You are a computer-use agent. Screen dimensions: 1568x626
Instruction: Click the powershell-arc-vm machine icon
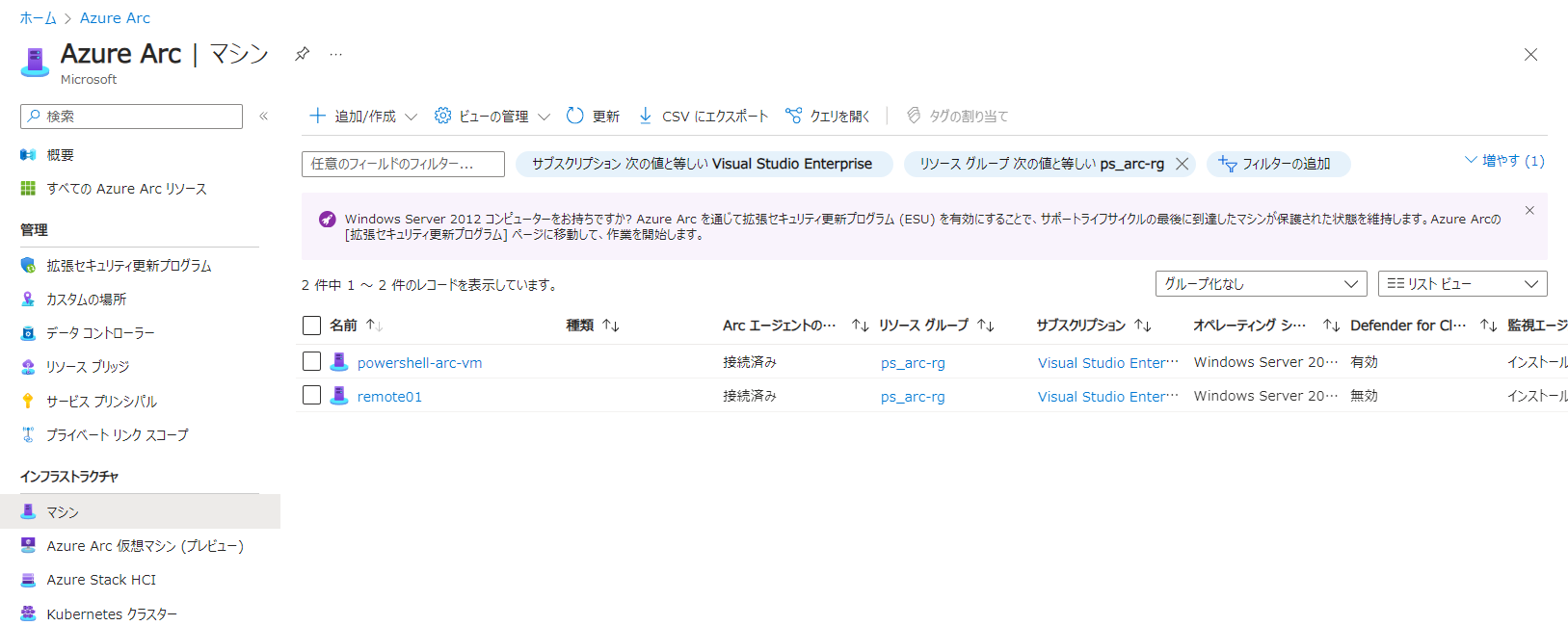coord(339,362)
